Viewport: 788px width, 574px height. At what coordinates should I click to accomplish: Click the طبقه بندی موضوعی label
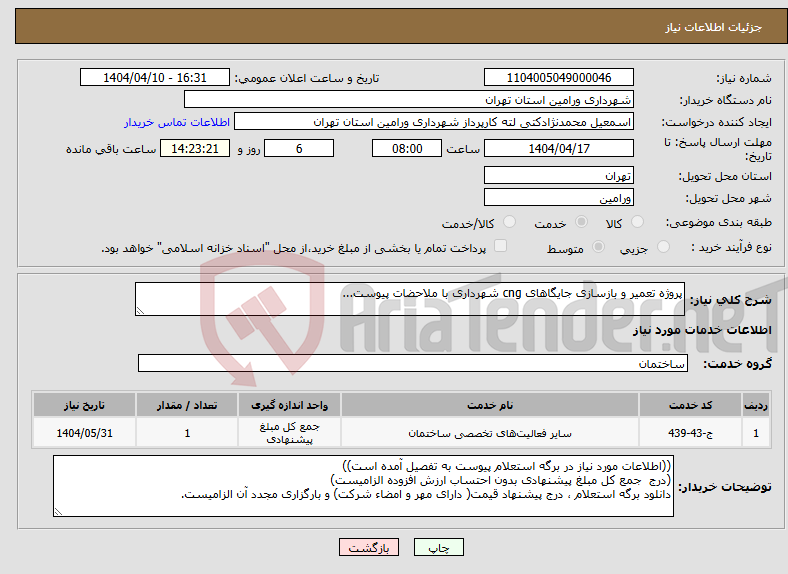(x=719, y=222)
